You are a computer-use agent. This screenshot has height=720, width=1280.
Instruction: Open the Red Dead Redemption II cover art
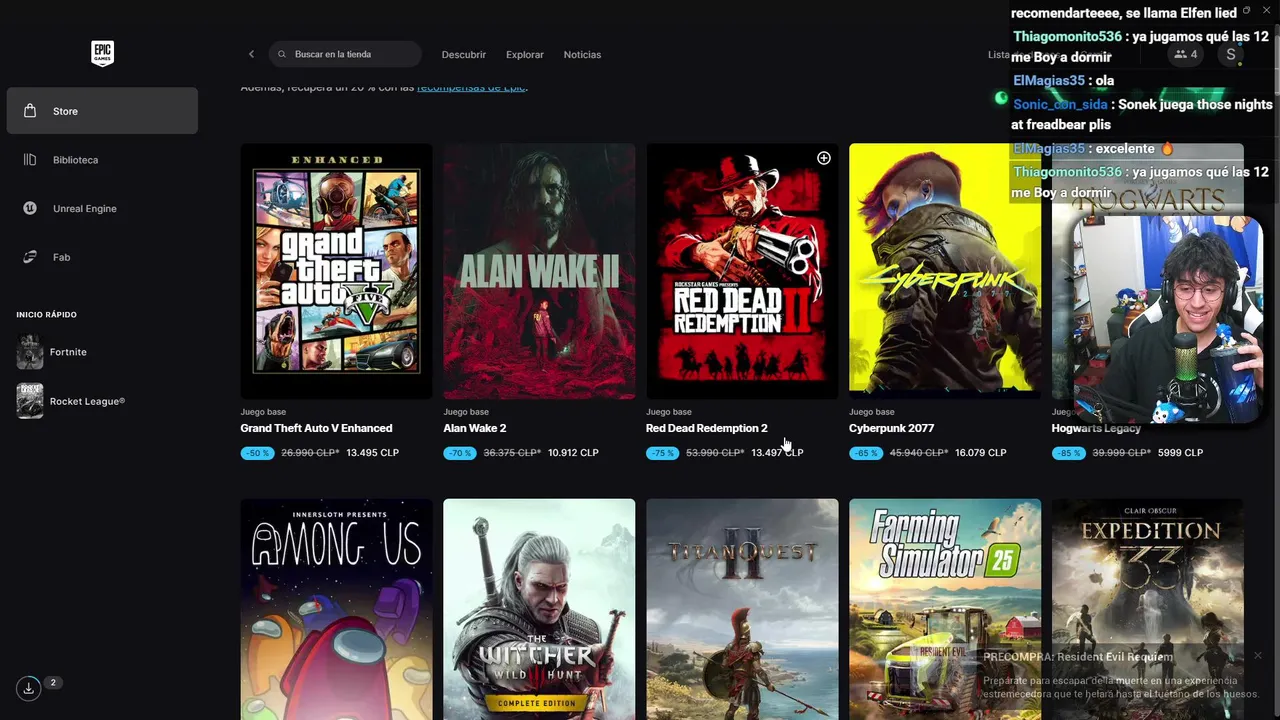(x=742, y=271)
